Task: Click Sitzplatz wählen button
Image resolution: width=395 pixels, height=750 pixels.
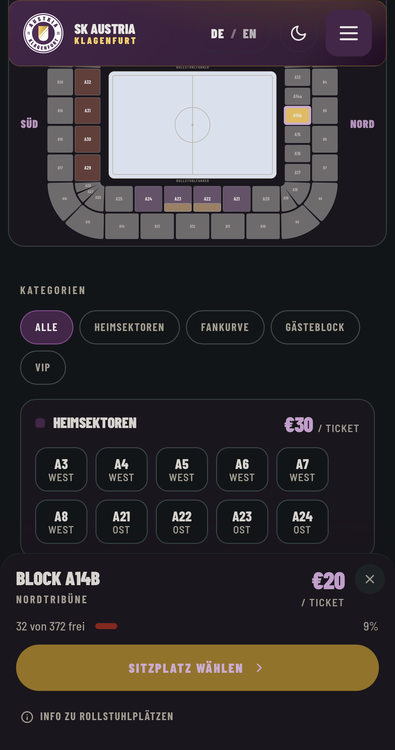Action: (198, 668)
